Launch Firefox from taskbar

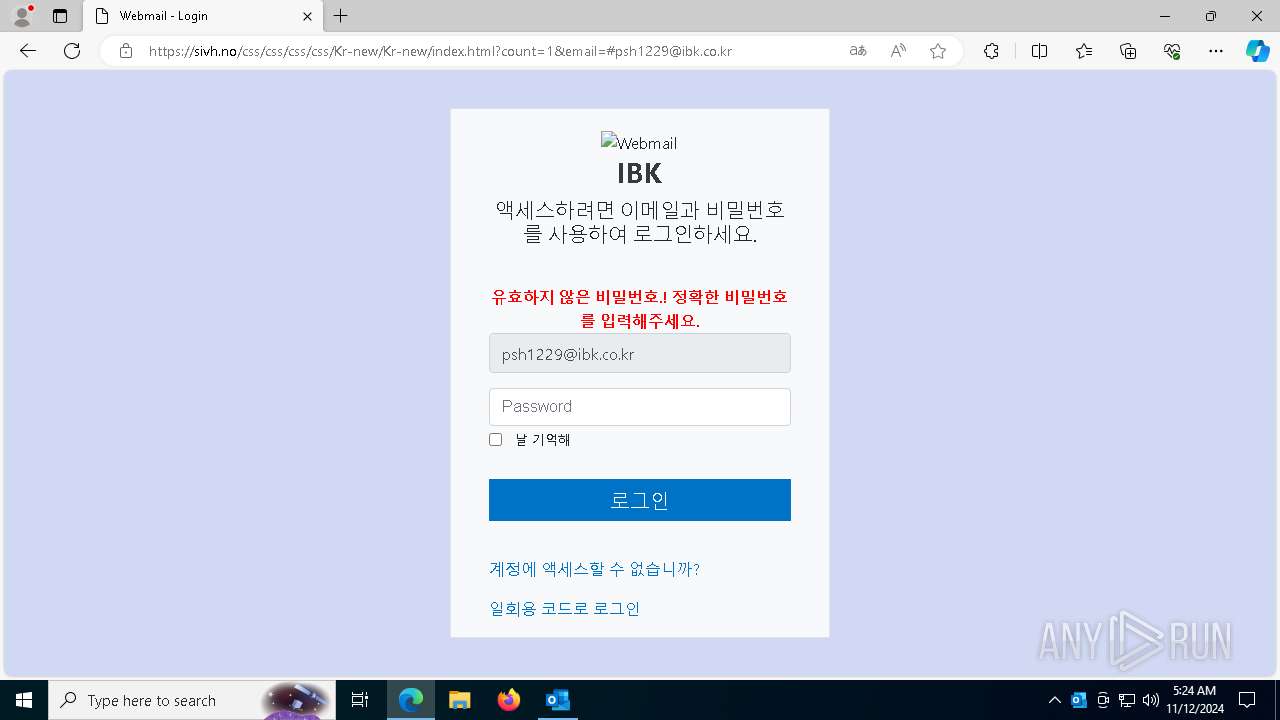coord(509,700)
